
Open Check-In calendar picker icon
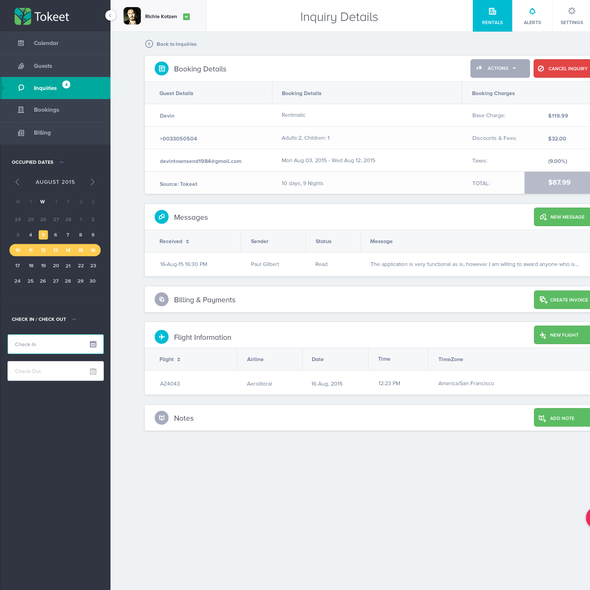tap(93, 344)
